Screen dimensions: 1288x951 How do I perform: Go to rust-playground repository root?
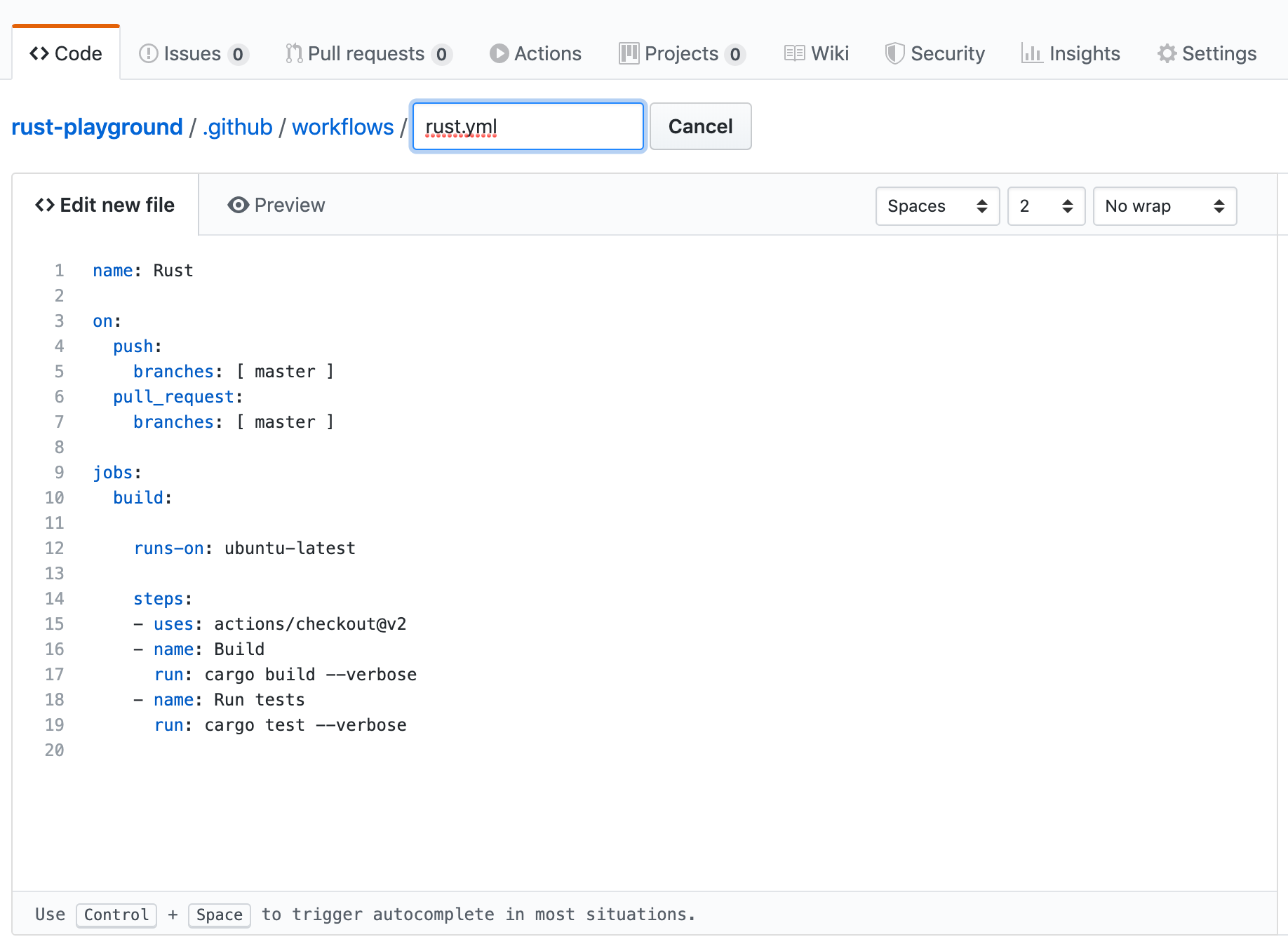click(97, 127)
